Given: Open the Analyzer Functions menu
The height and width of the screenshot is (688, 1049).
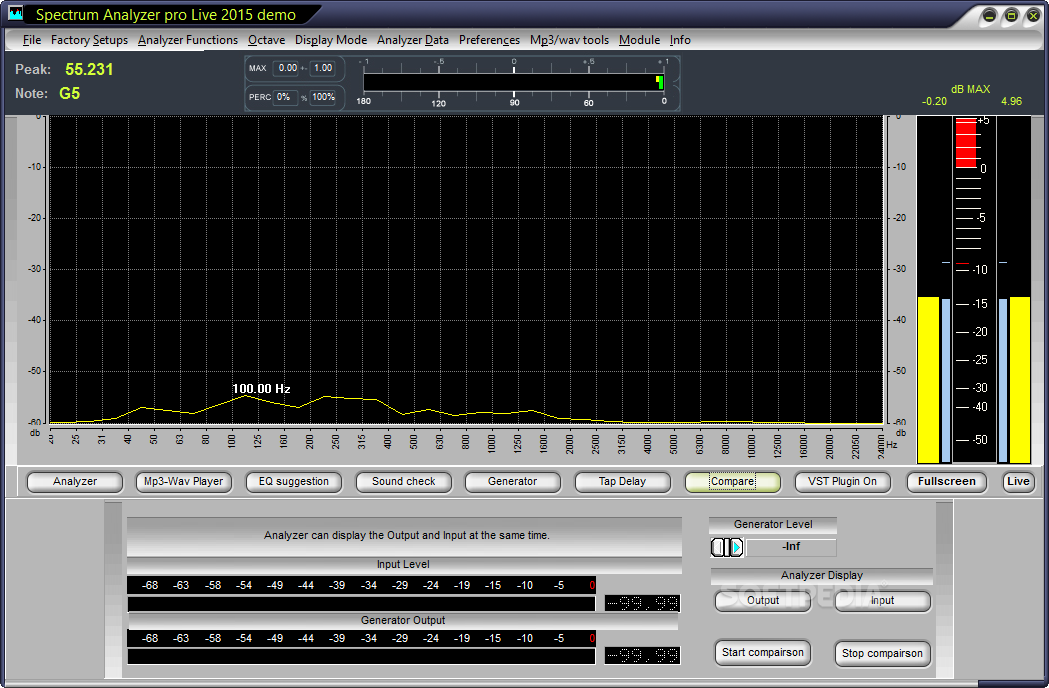Looking at the screenshot, I should pos(188,40).
